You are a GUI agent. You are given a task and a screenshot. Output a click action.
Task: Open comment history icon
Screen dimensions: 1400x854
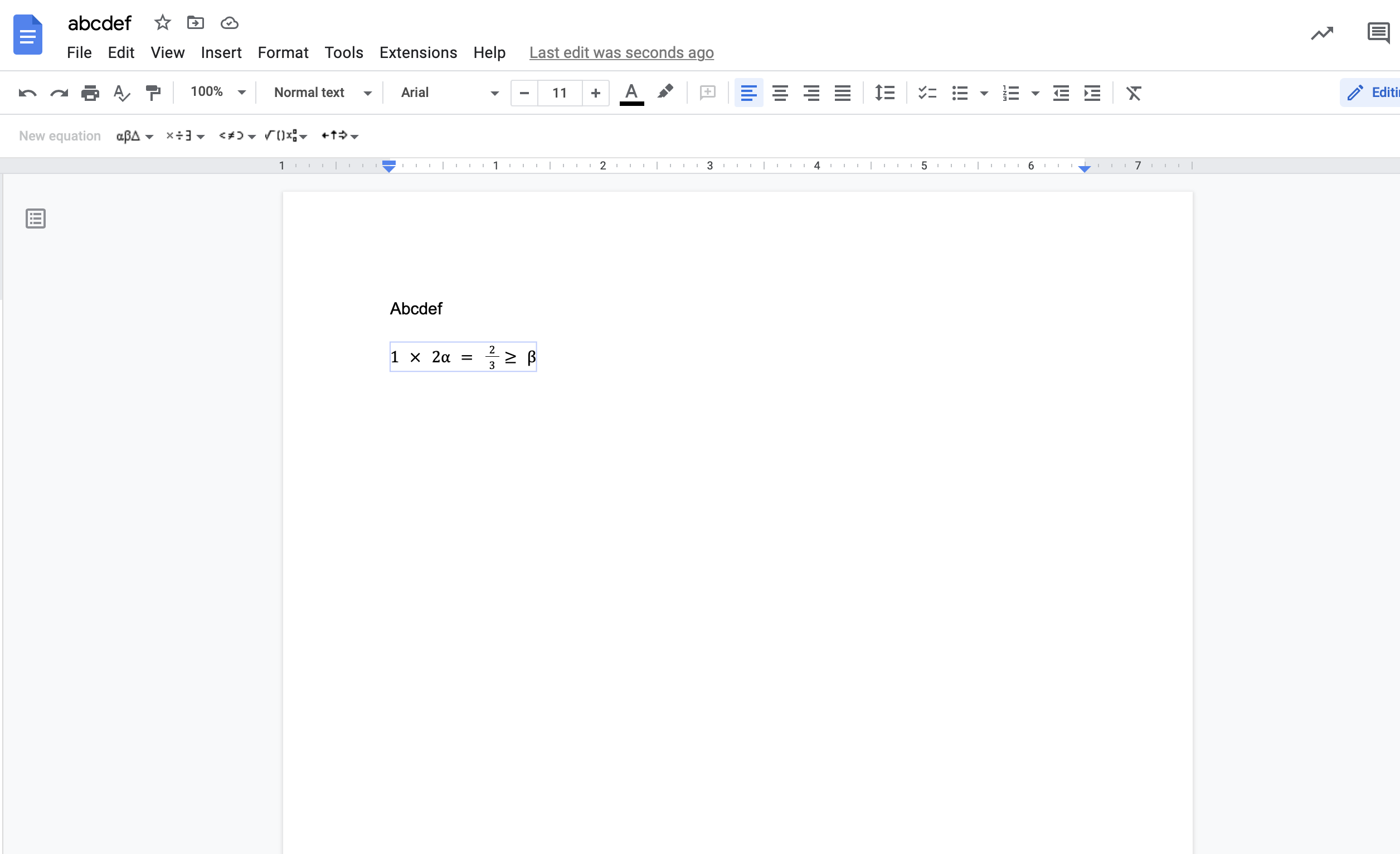pyautogui.click(x=1378, y=33)
